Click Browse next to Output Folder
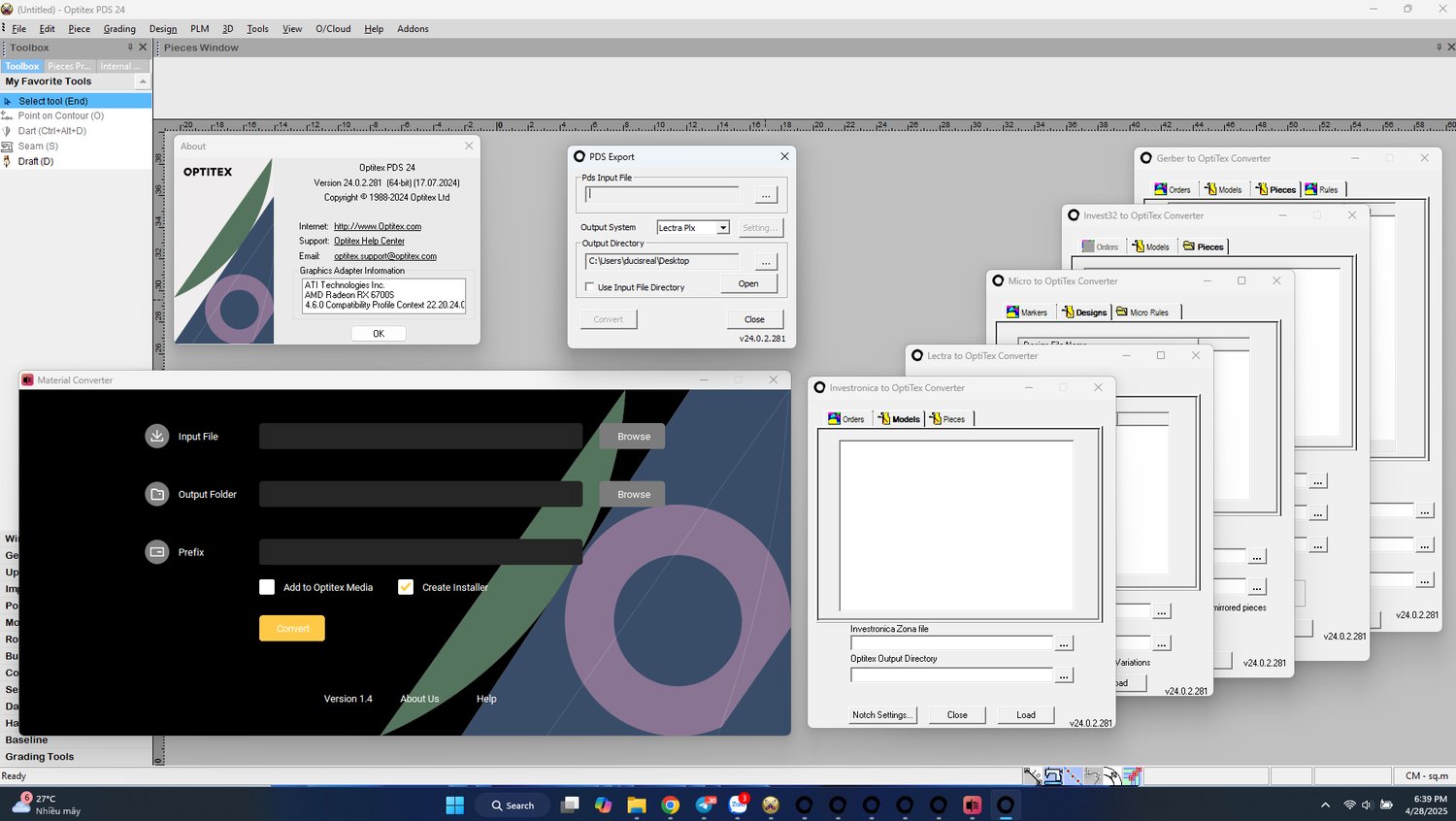The image size is (1456, 821). [633, 494]
